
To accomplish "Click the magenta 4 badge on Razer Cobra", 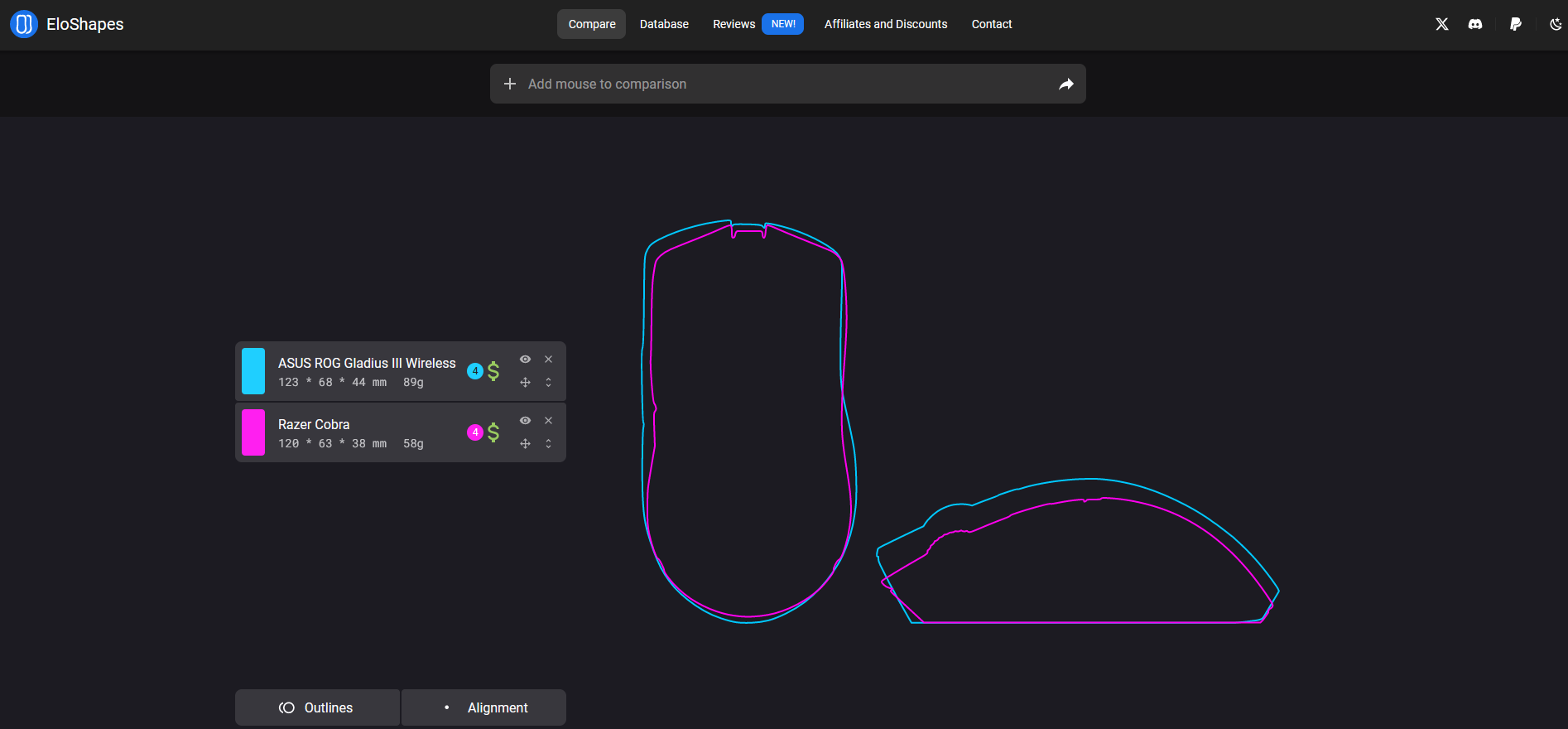I will point(475,432).
